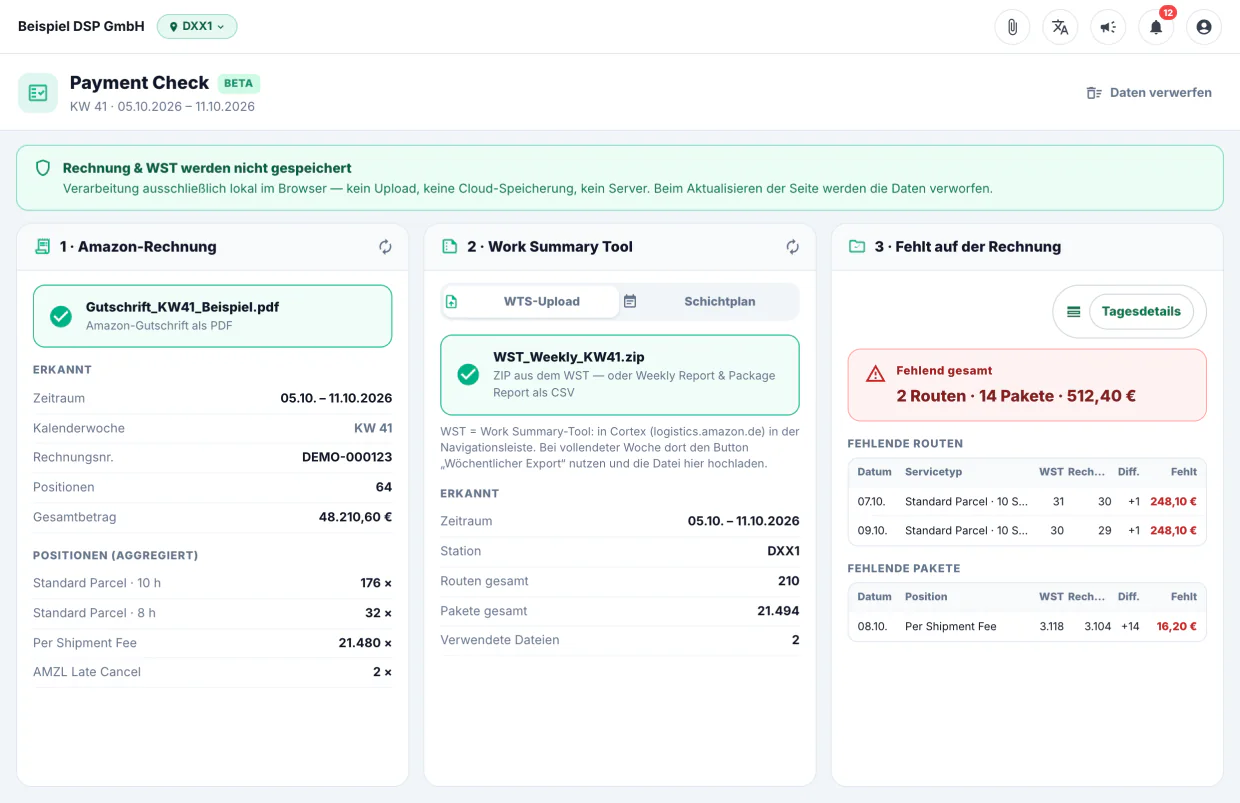Select the Station value DXX1 in WST card

(783, 551)
